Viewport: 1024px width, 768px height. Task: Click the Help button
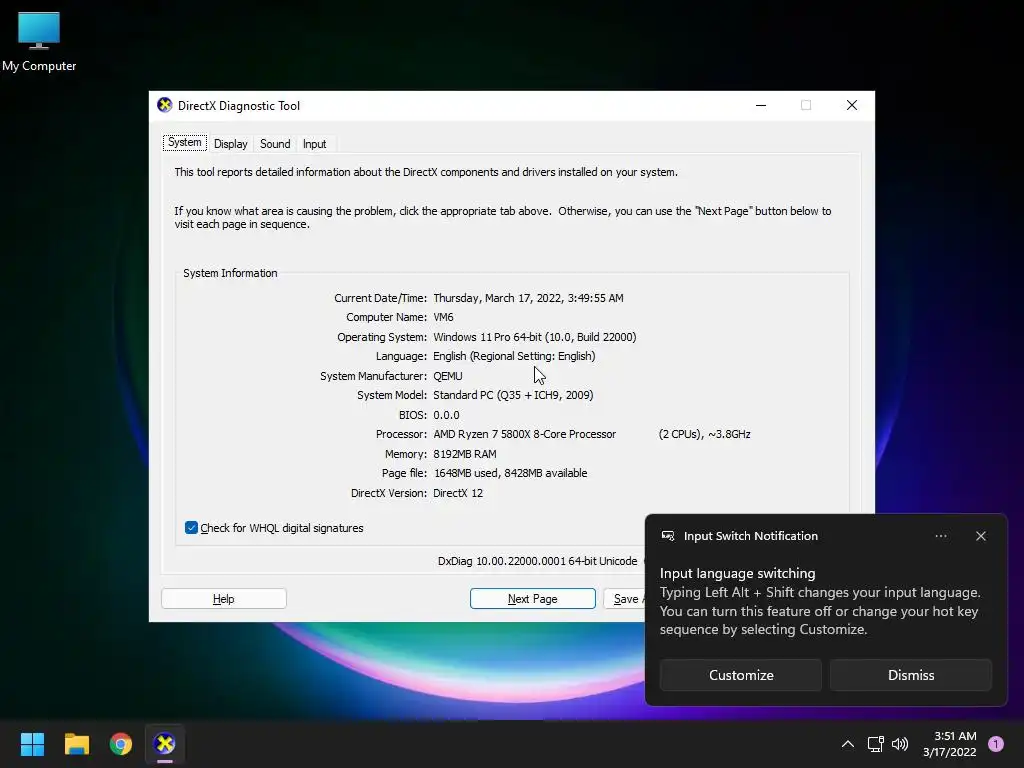[223, 599]
